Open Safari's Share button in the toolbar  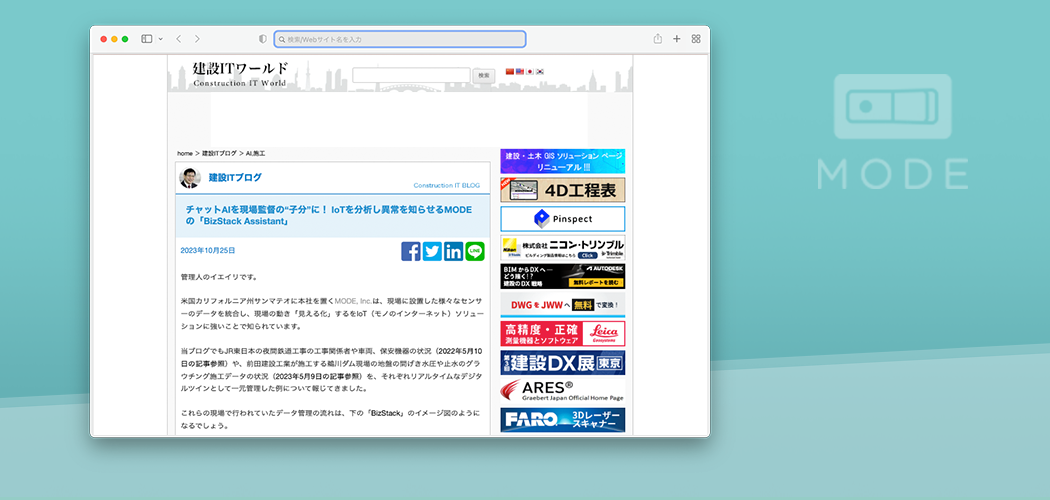[657, 39]
